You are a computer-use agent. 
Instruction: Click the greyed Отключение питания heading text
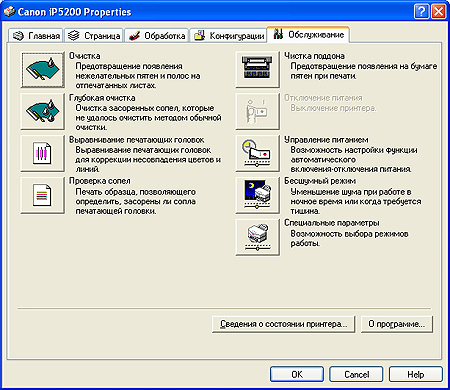(323, 98)
